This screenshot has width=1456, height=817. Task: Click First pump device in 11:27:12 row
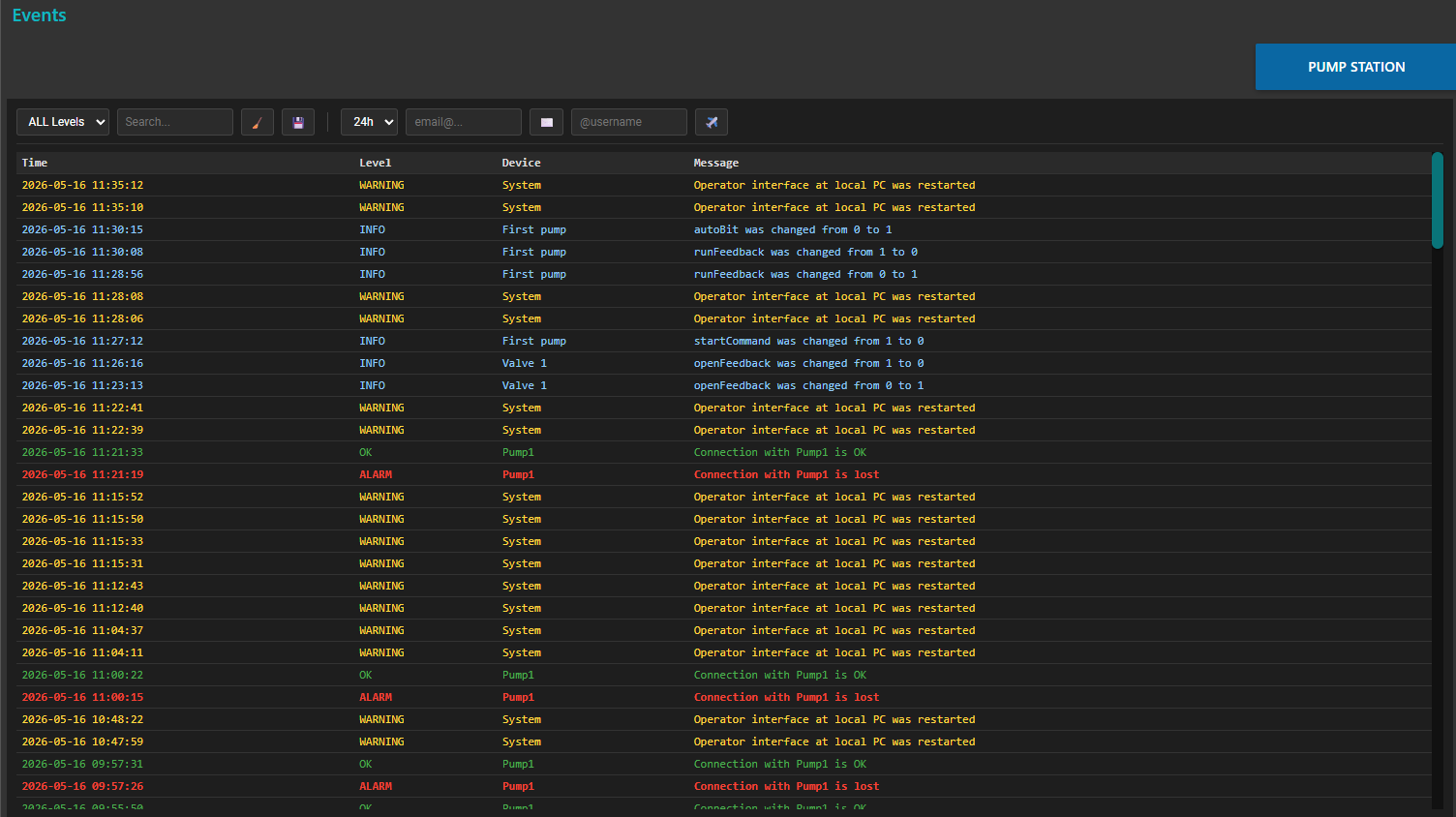pyautogui.click(x=534, y=341)
